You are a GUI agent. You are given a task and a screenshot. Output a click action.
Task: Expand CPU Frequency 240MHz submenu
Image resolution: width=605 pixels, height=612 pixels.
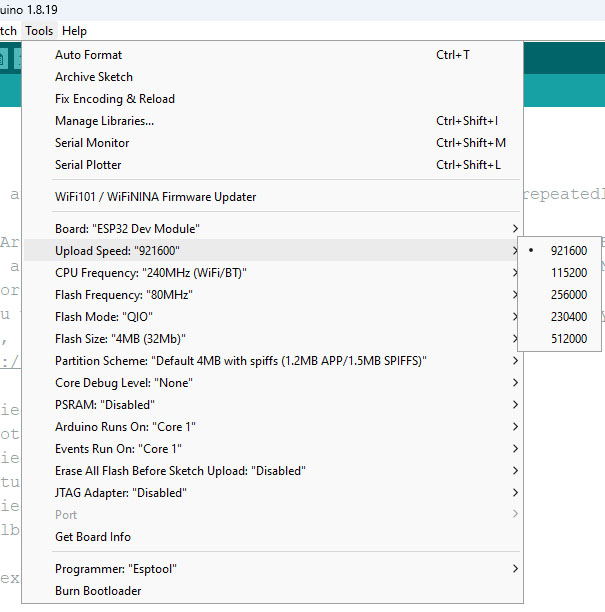point(150,273)
